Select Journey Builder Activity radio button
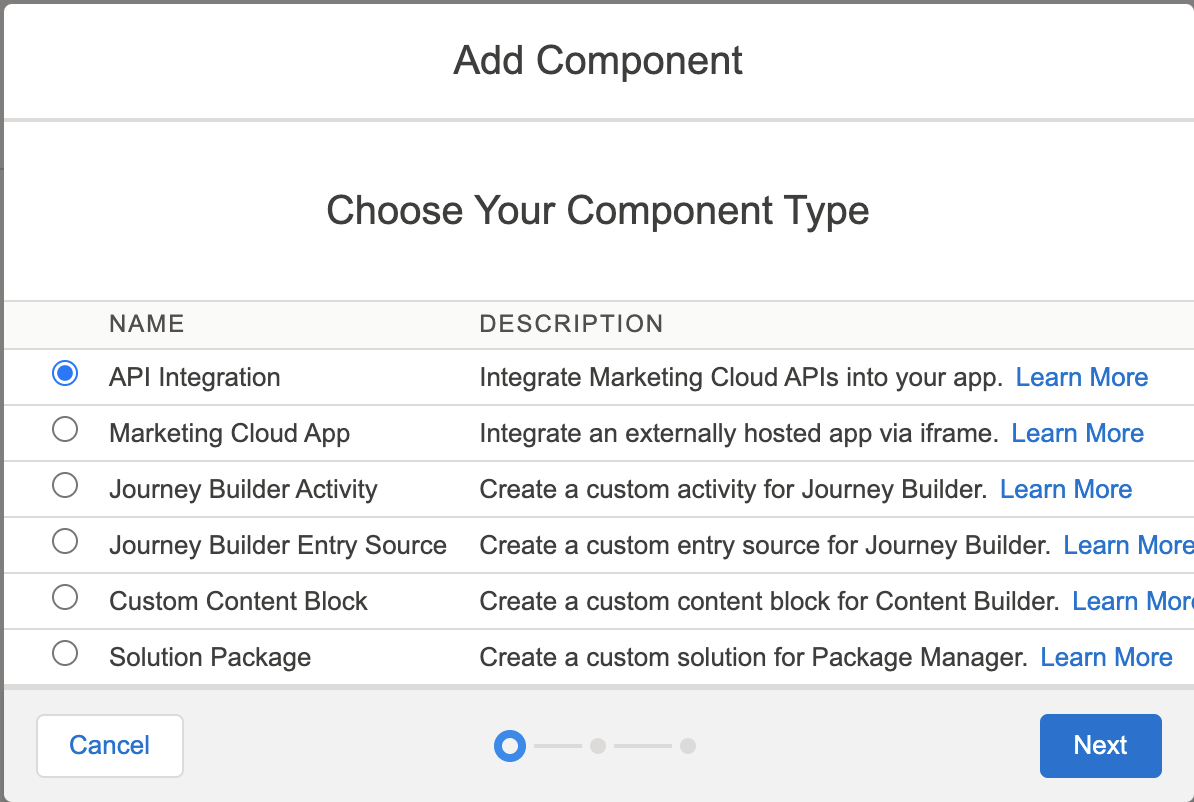Screen dimensions: 1194x802 (65, 486)
